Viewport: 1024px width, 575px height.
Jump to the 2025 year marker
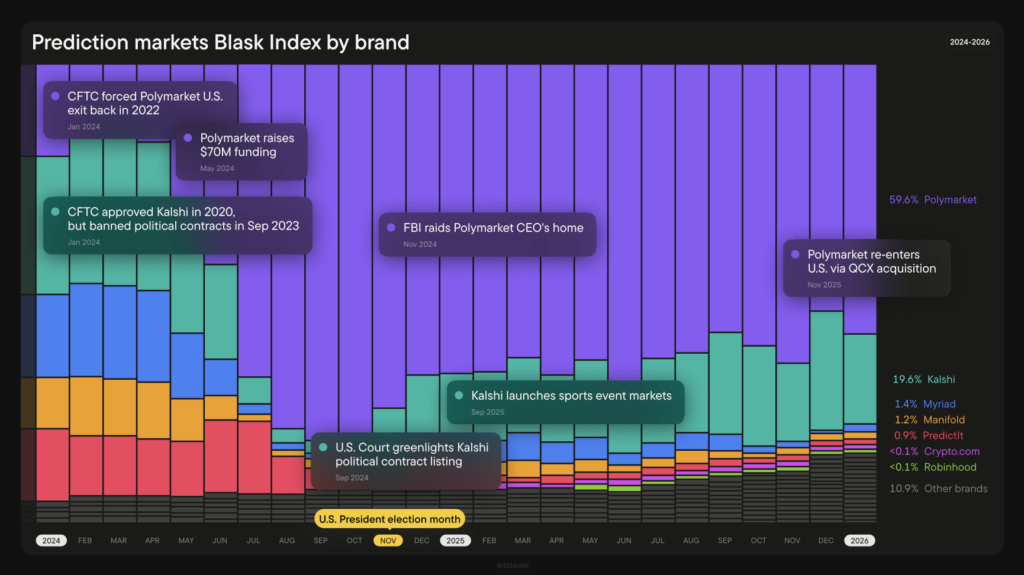[455, 540]
